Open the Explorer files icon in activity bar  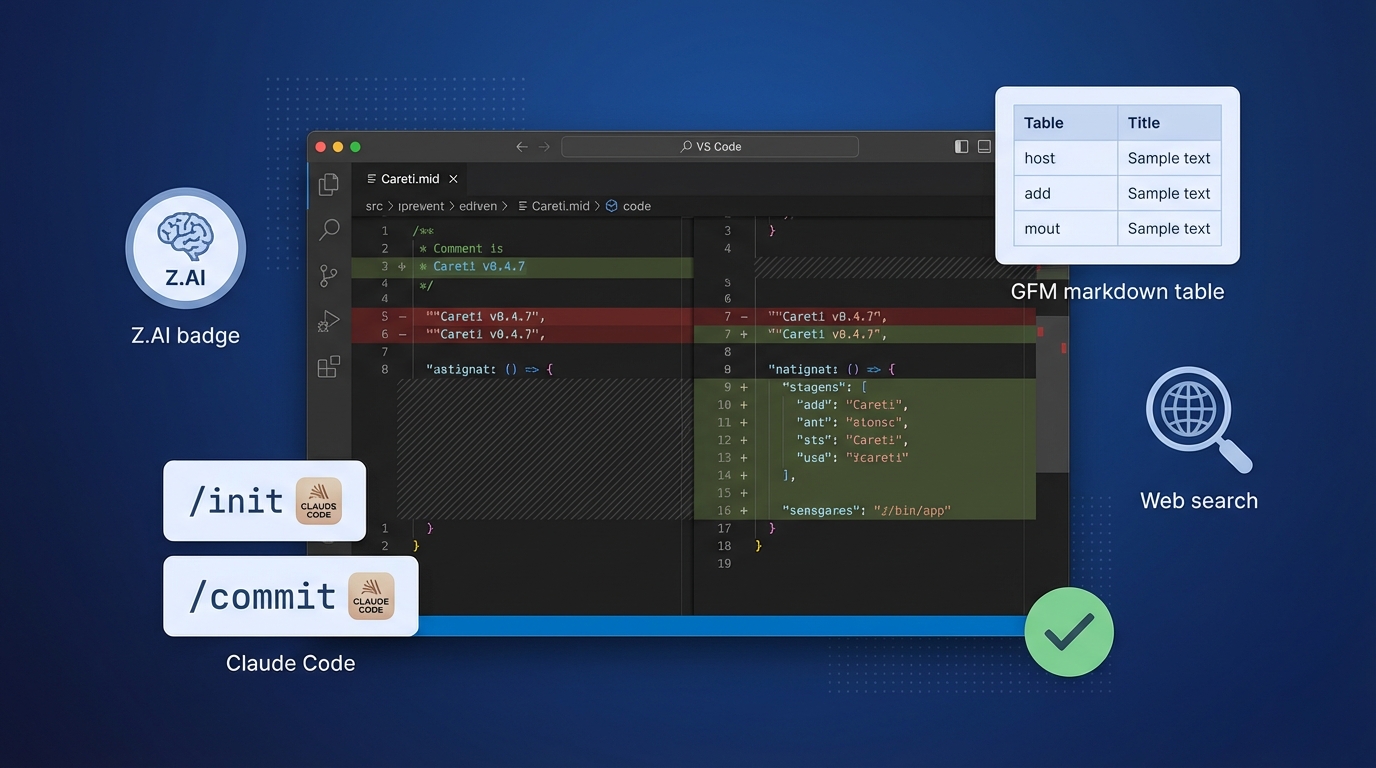tap(328, 184)
